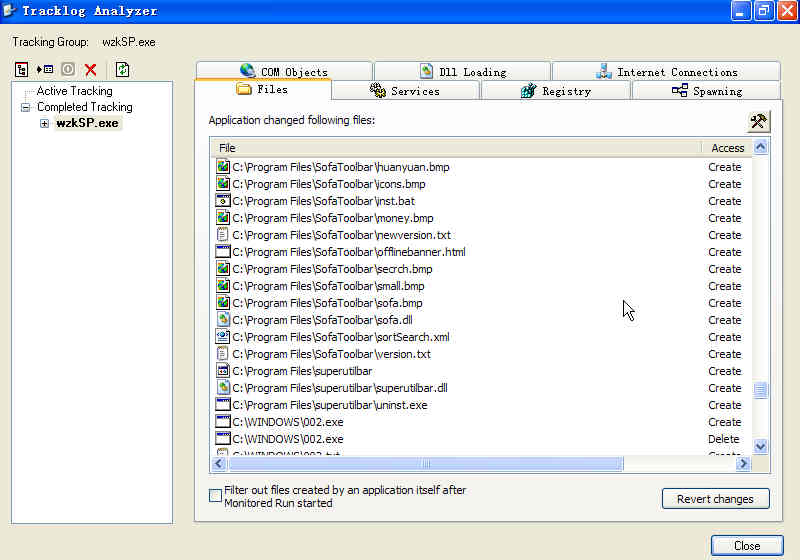Screen dimensions: 800x560
Task: Collapse the Completed Tracking tree node
Action: click(25, 107)
